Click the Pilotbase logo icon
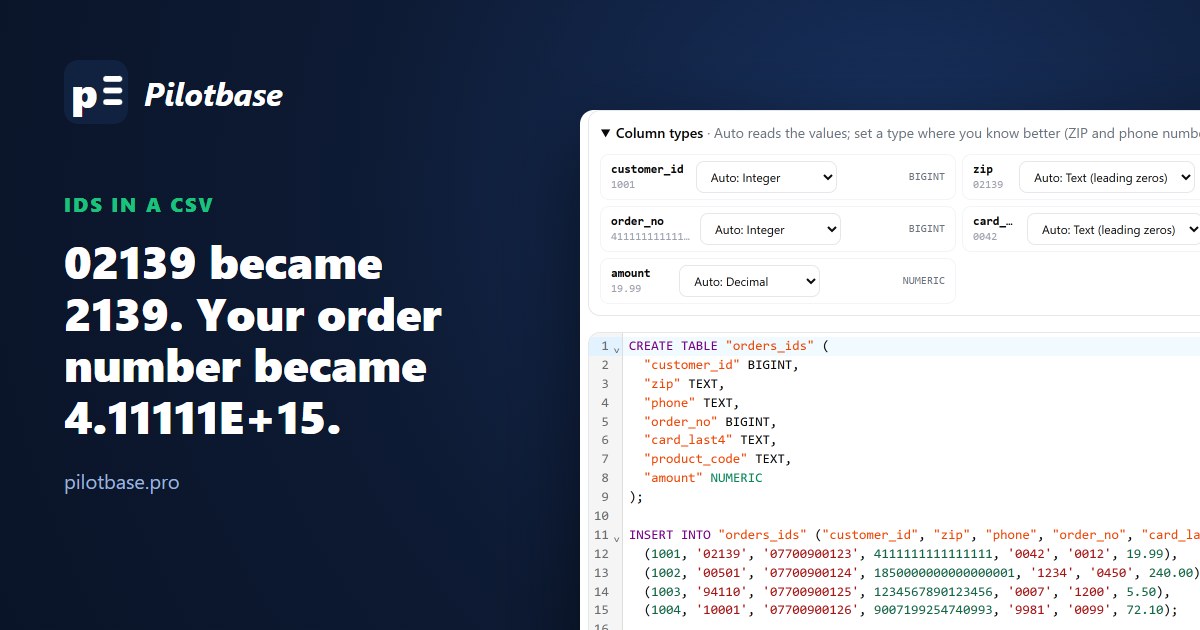The width and height of the screenshot is (1200, 630). pos(96,92)
